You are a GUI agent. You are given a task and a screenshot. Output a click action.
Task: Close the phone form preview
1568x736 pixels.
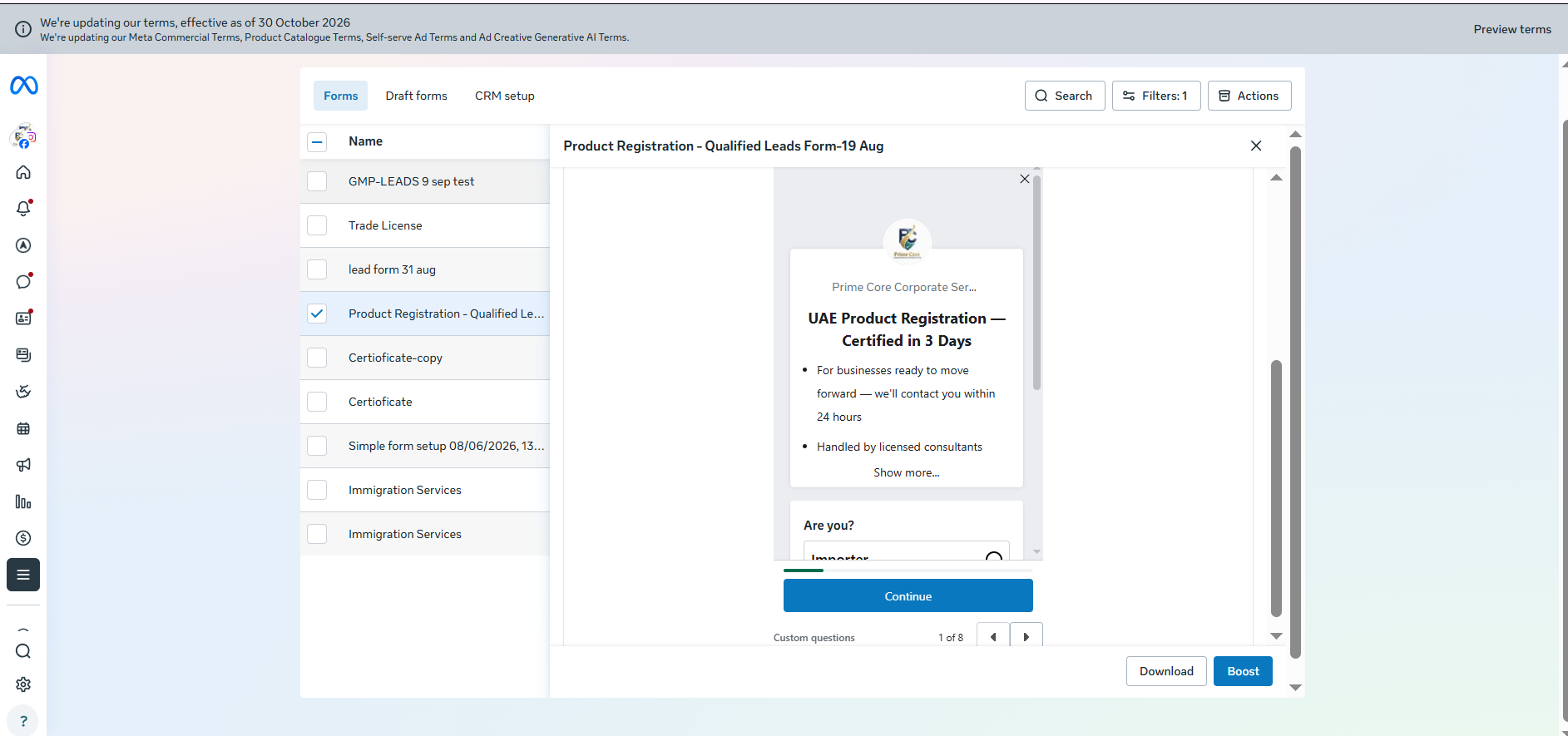(x=1025, y=179)
